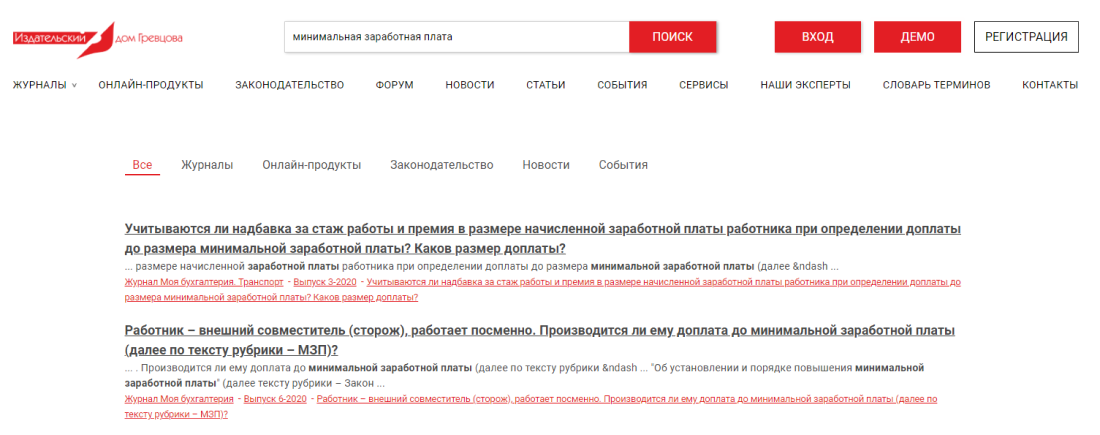Image resolution: width=1100 pixels, height=435 pixels.
Task: Click the search field with the query text
Action: coord(456,37)
